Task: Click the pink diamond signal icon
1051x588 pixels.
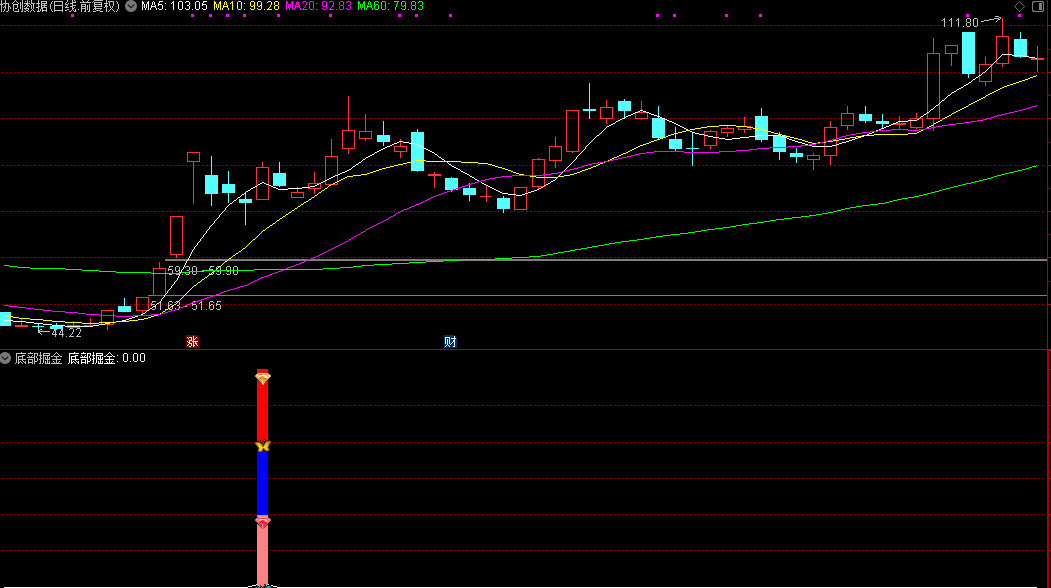Action: point(263,522)
